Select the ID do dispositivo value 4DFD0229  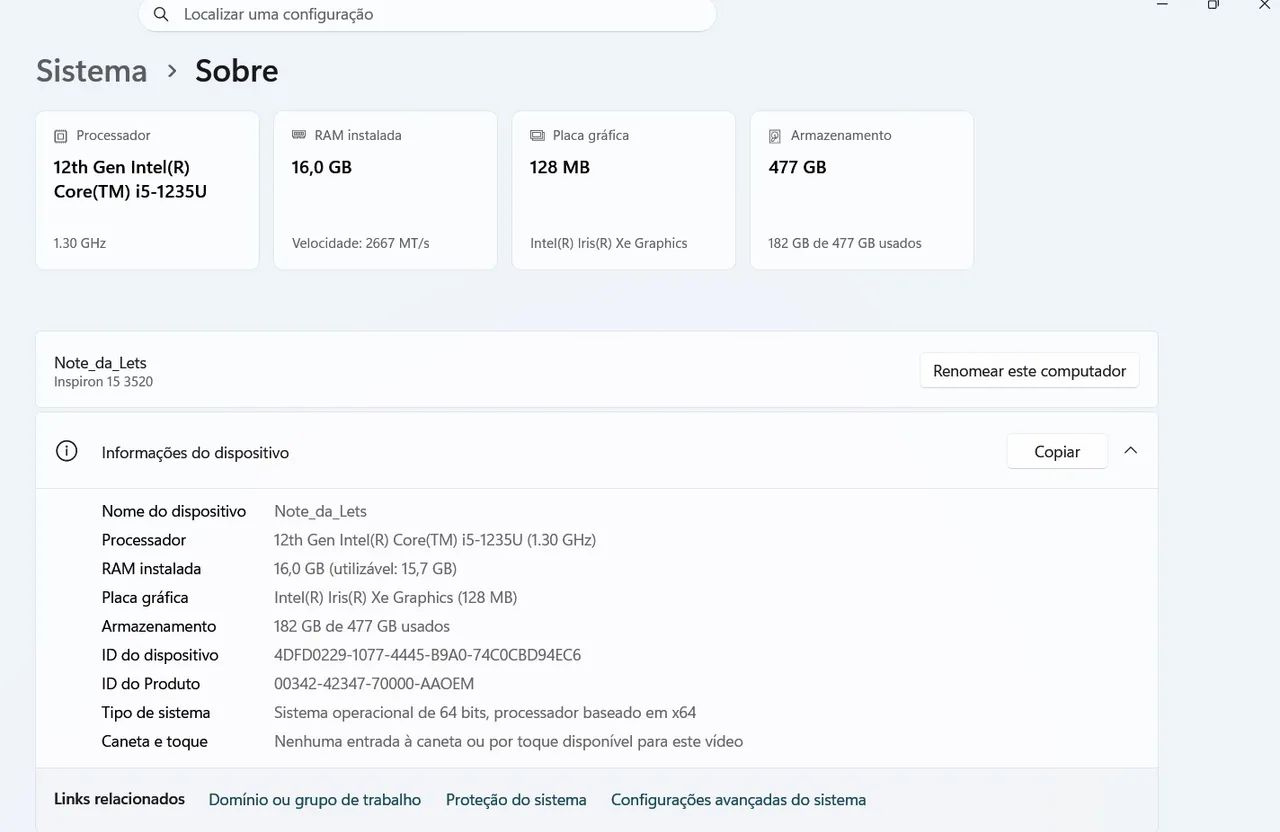click(x=427, y=655)
